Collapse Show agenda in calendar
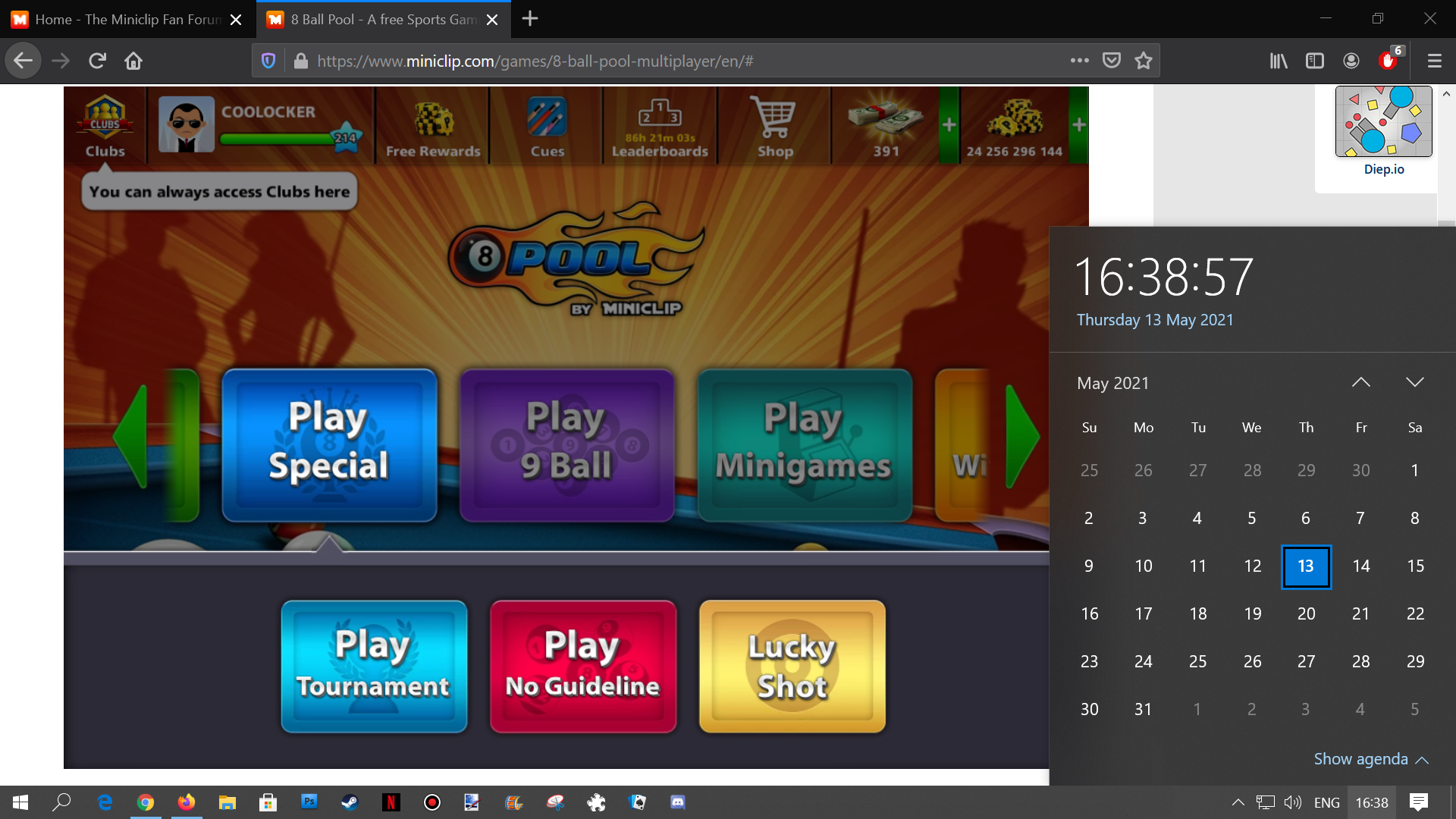Screen dimensions: 1456x819 coord(1370,759)
